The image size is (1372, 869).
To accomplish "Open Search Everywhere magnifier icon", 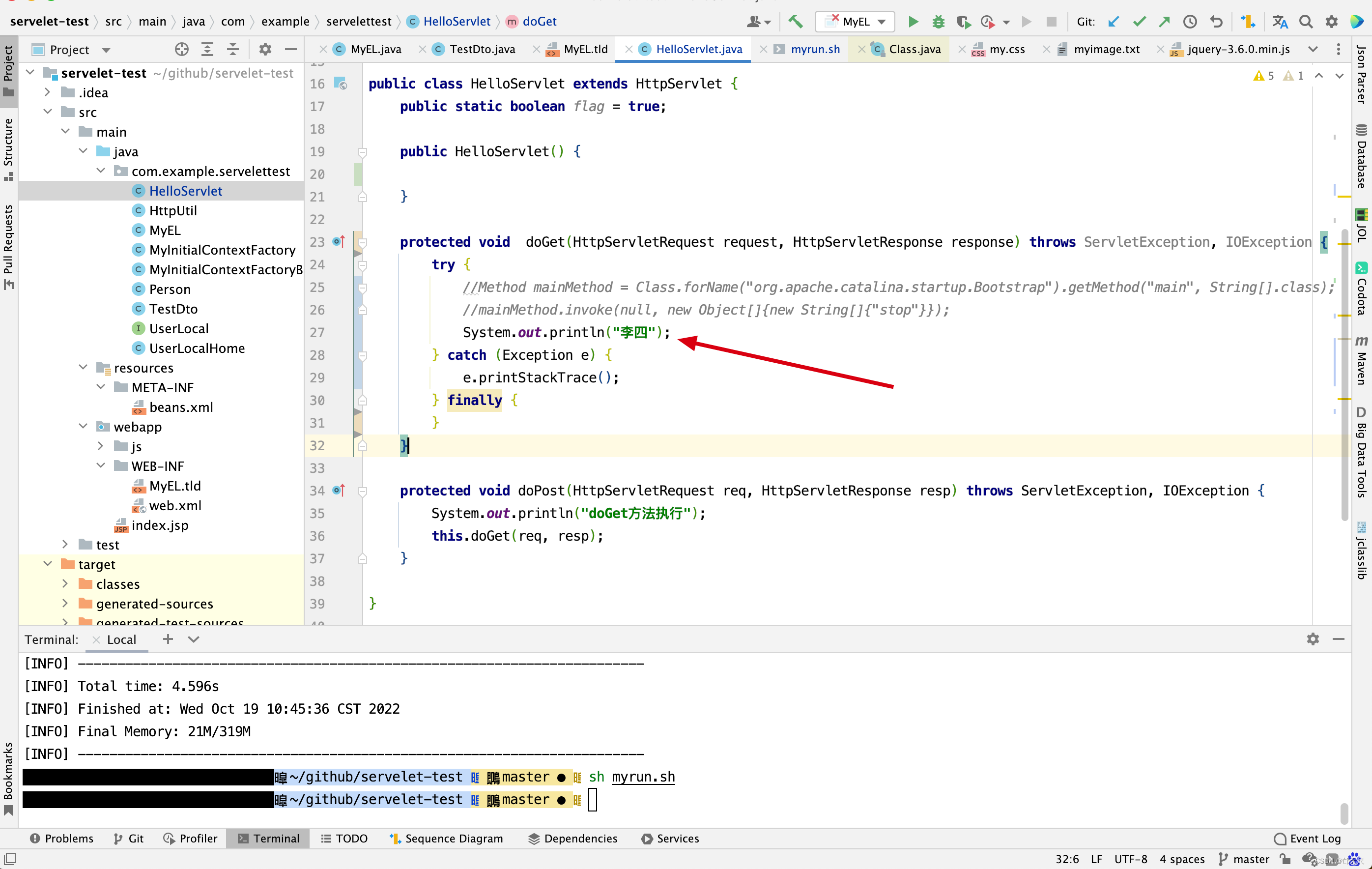I will (x=1305, y=22).
